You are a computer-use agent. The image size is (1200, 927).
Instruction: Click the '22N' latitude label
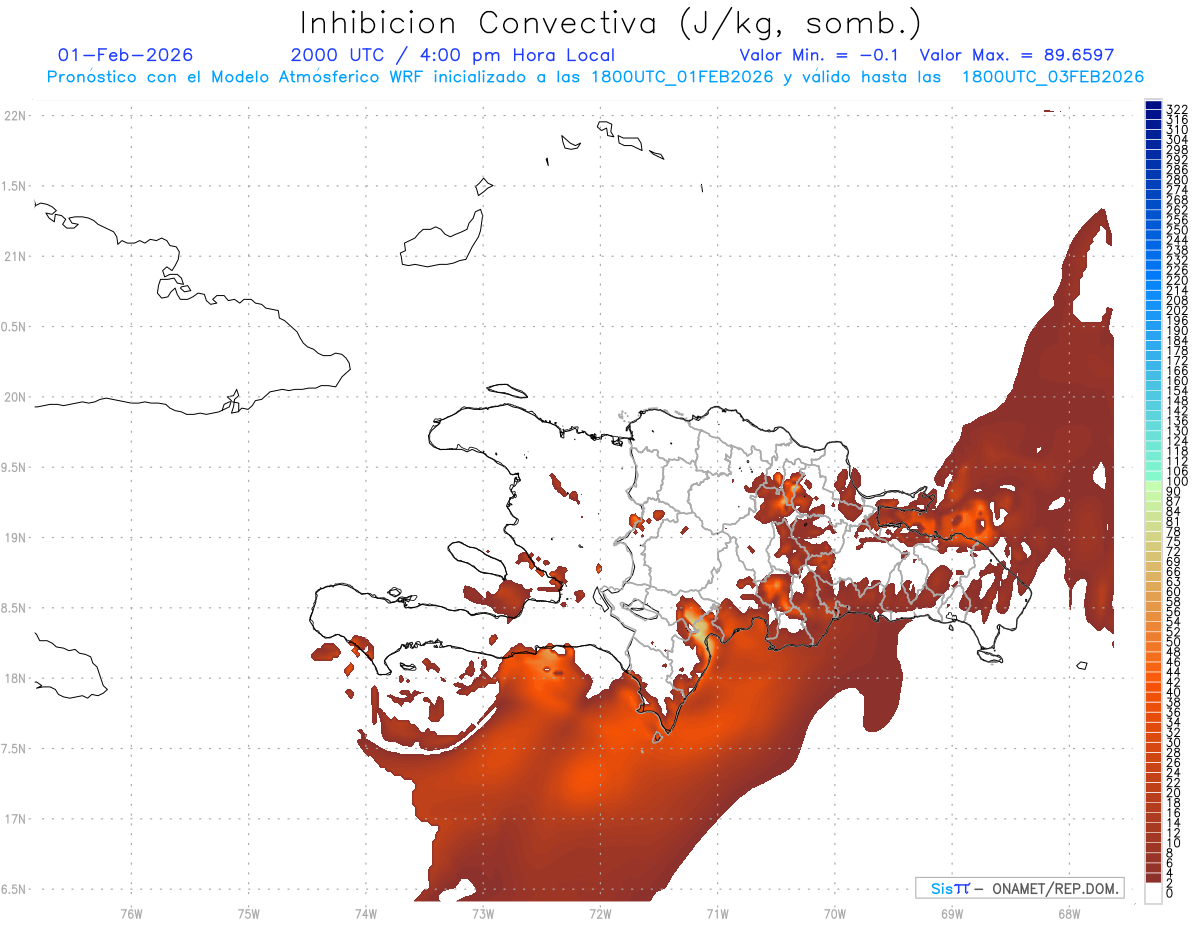point(15,116)
